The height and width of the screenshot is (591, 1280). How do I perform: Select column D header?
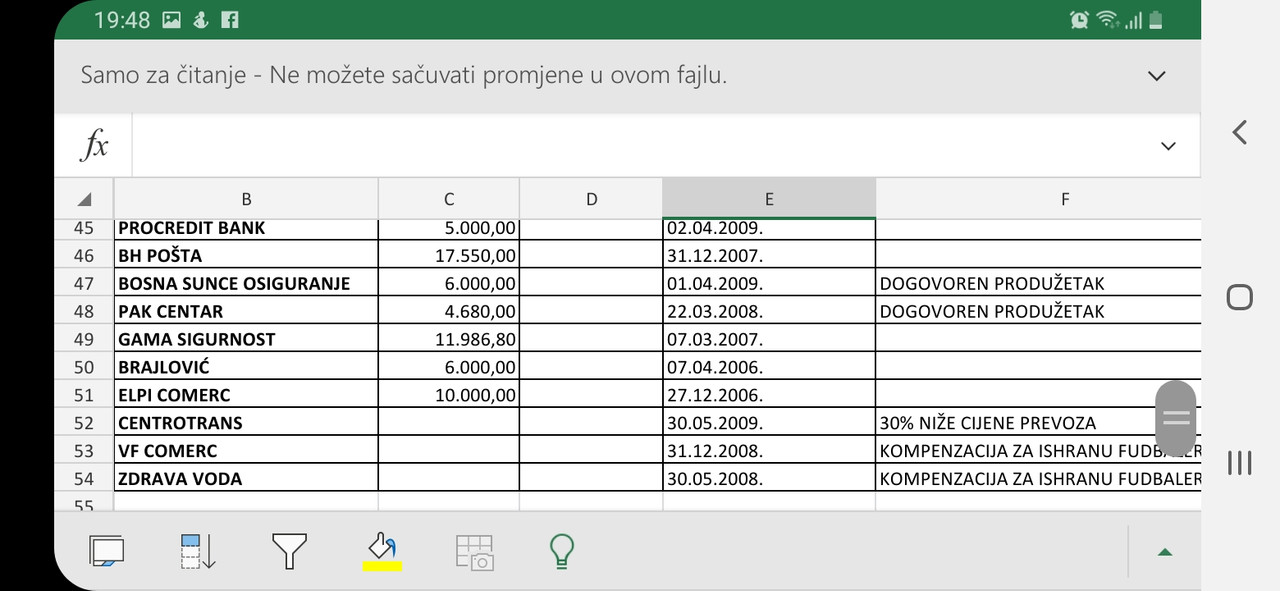pos(591,199)
